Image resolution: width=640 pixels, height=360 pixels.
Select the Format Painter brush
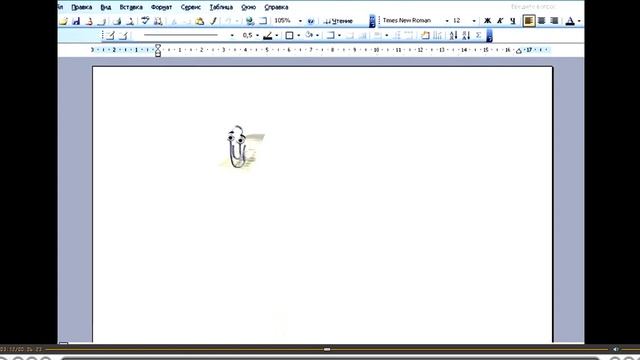[x=213, y=21]
